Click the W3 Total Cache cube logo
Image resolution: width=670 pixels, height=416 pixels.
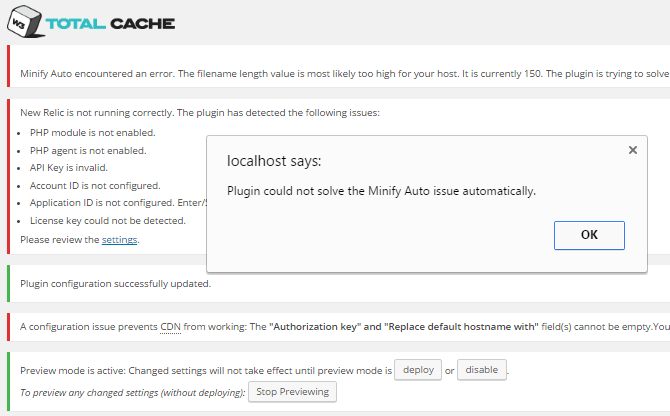click(x=24, y=21)
